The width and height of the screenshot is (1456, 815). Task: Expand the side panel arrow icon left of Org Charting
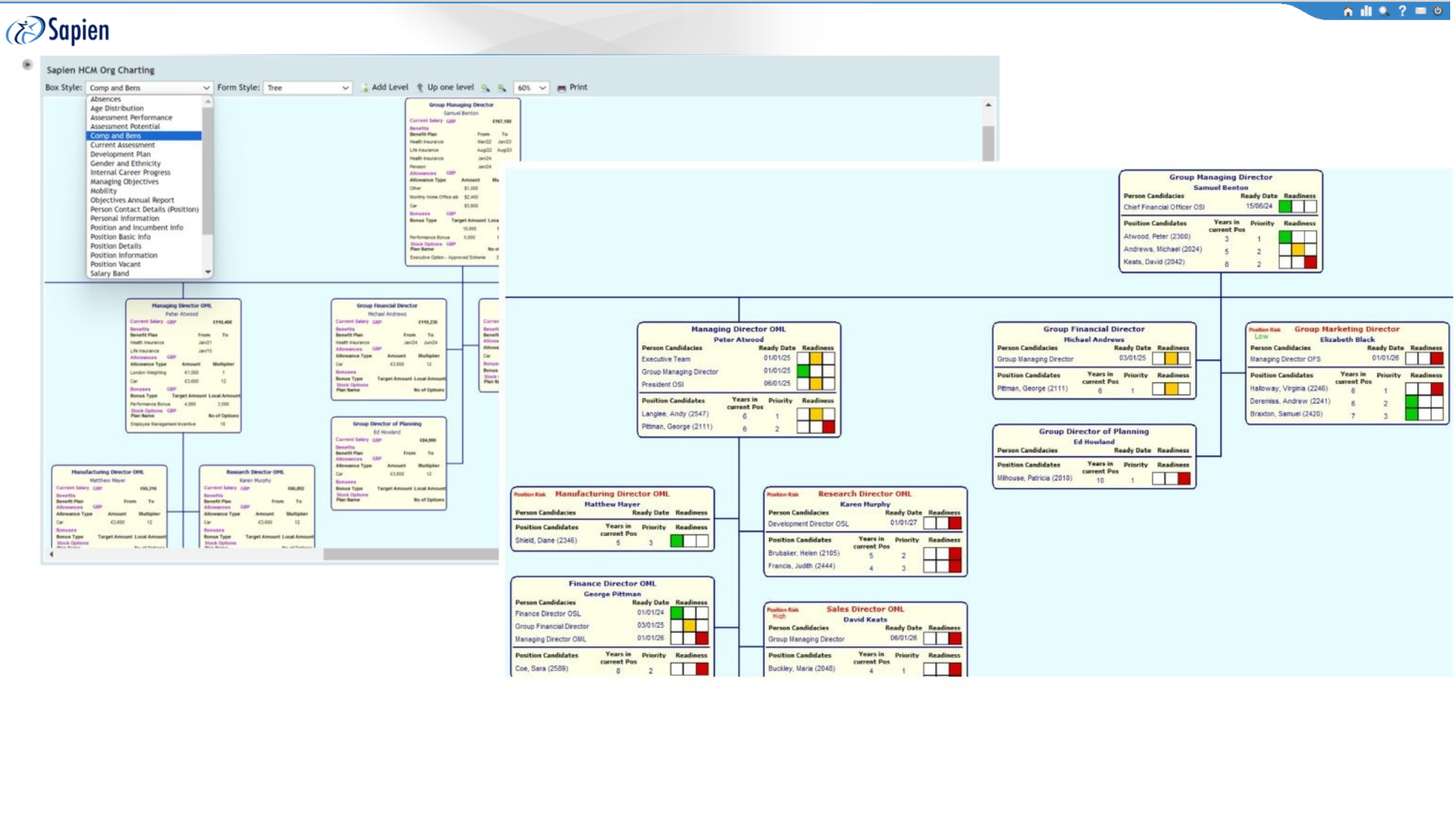(27, 65)
